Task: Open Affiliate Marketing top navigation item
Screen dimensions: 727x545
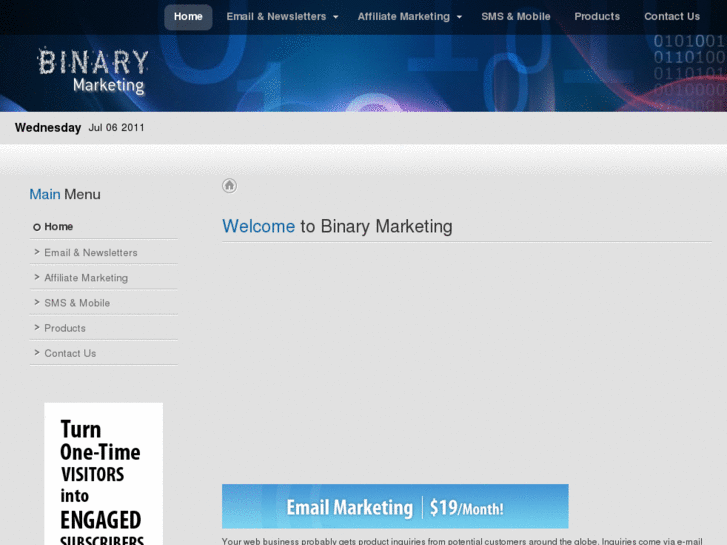Action: tap(404, 17)
